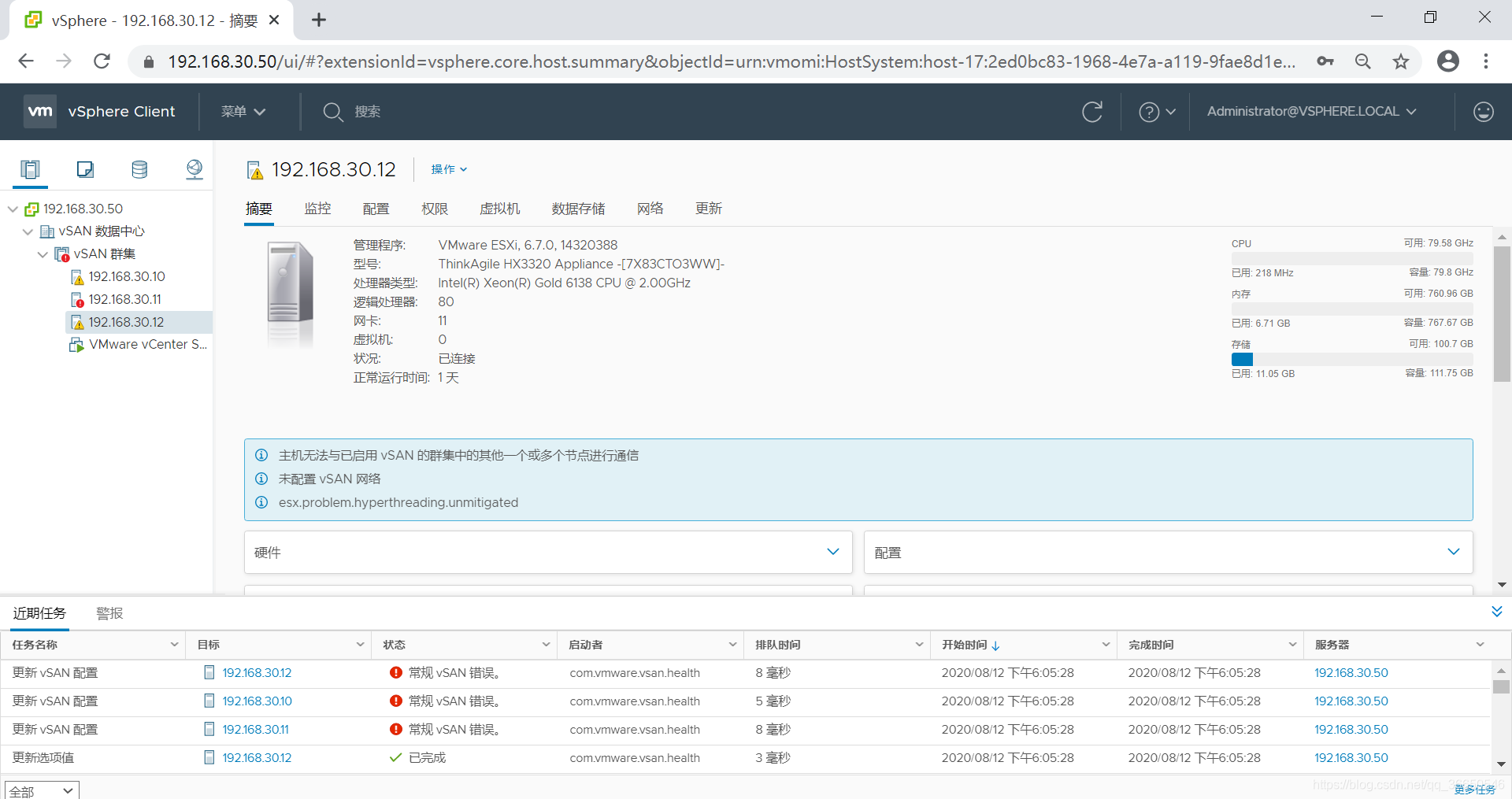This screenshot has width=1512, height=799.
Task: Reload the browser page
Action: click(x=102, y=61)
